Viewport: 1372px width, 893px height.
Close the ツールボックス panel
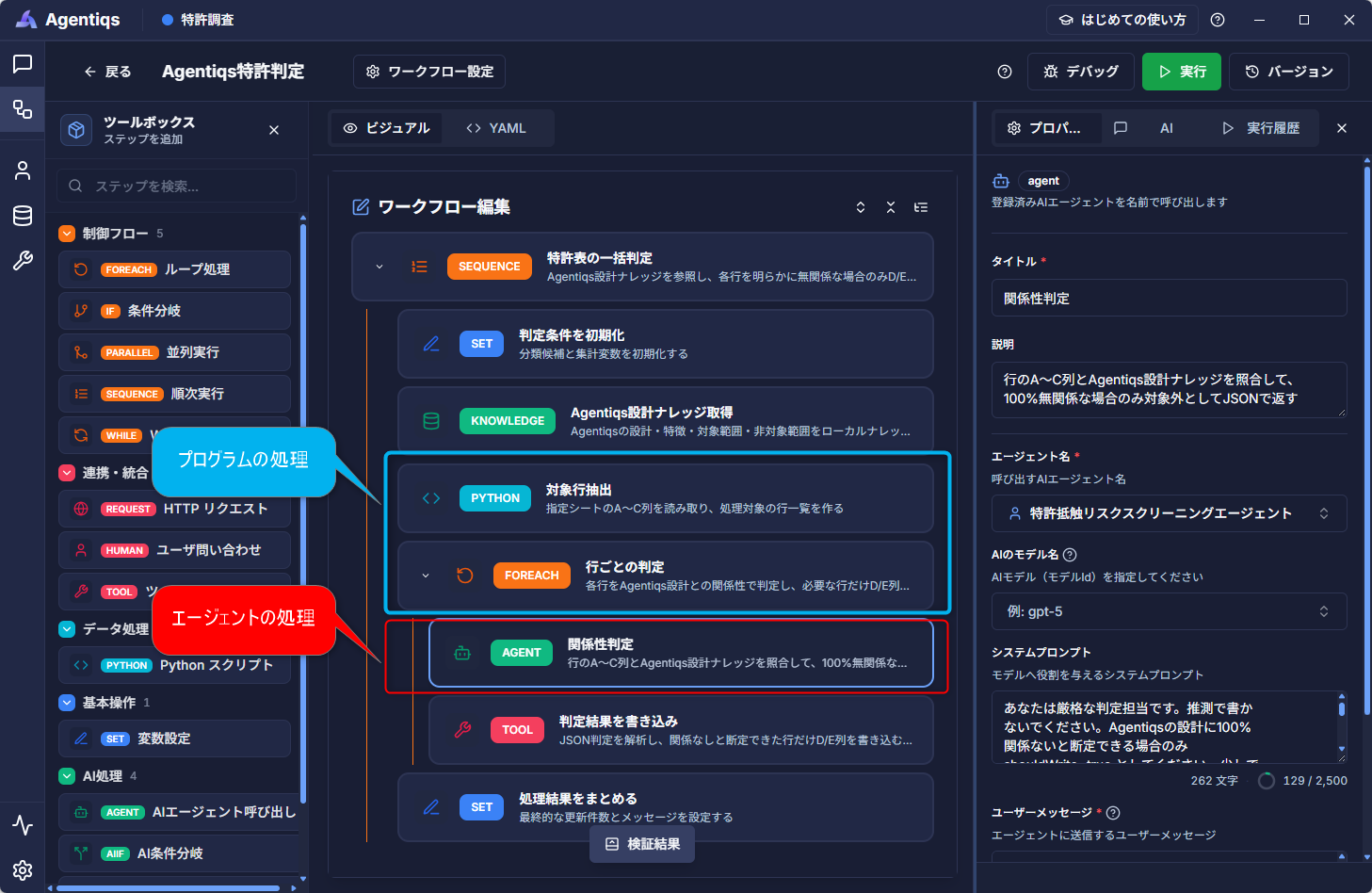pyautogui.click(x=274, y=130)
